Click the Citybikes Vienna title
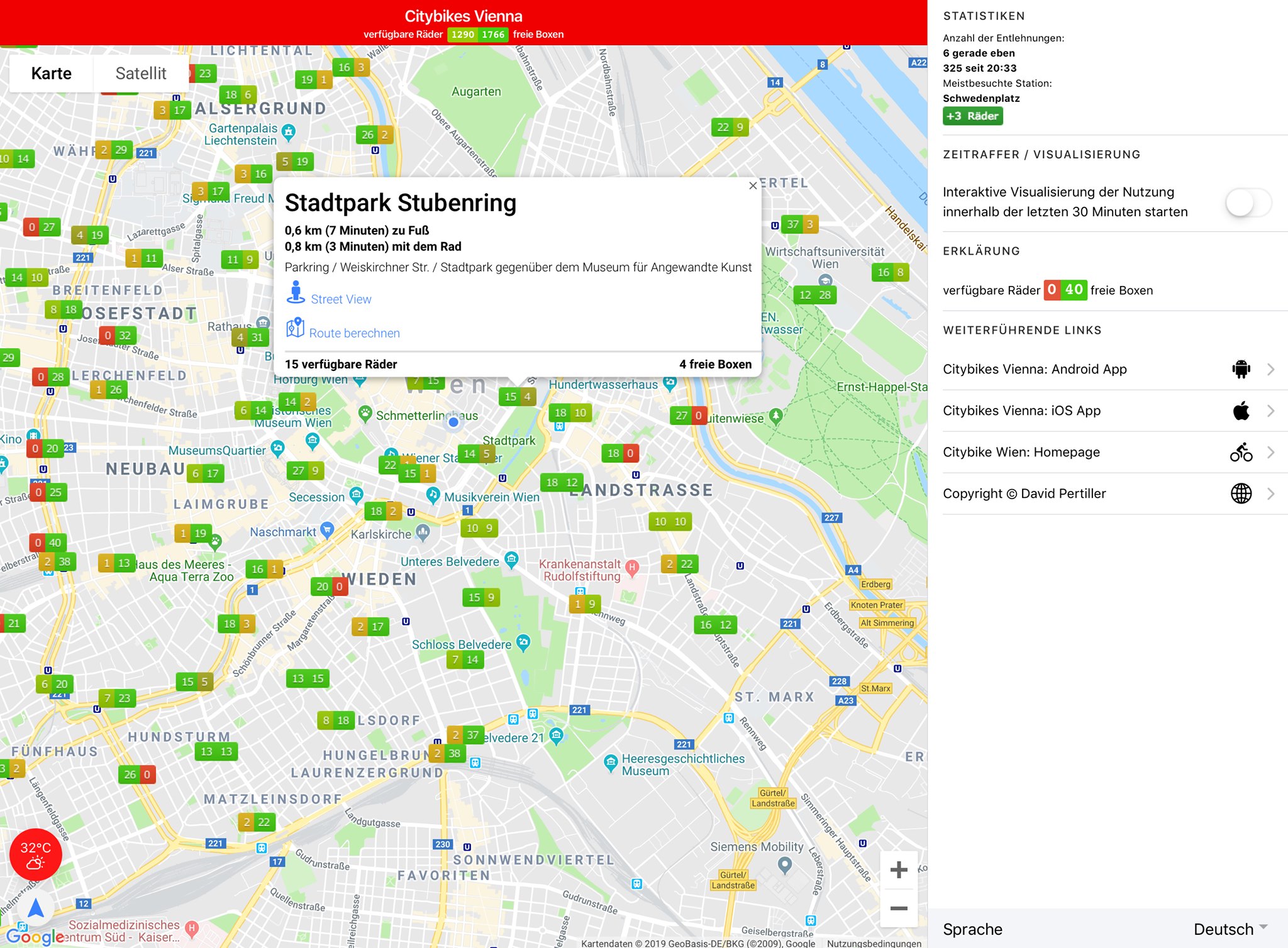 tap(464, 16)
